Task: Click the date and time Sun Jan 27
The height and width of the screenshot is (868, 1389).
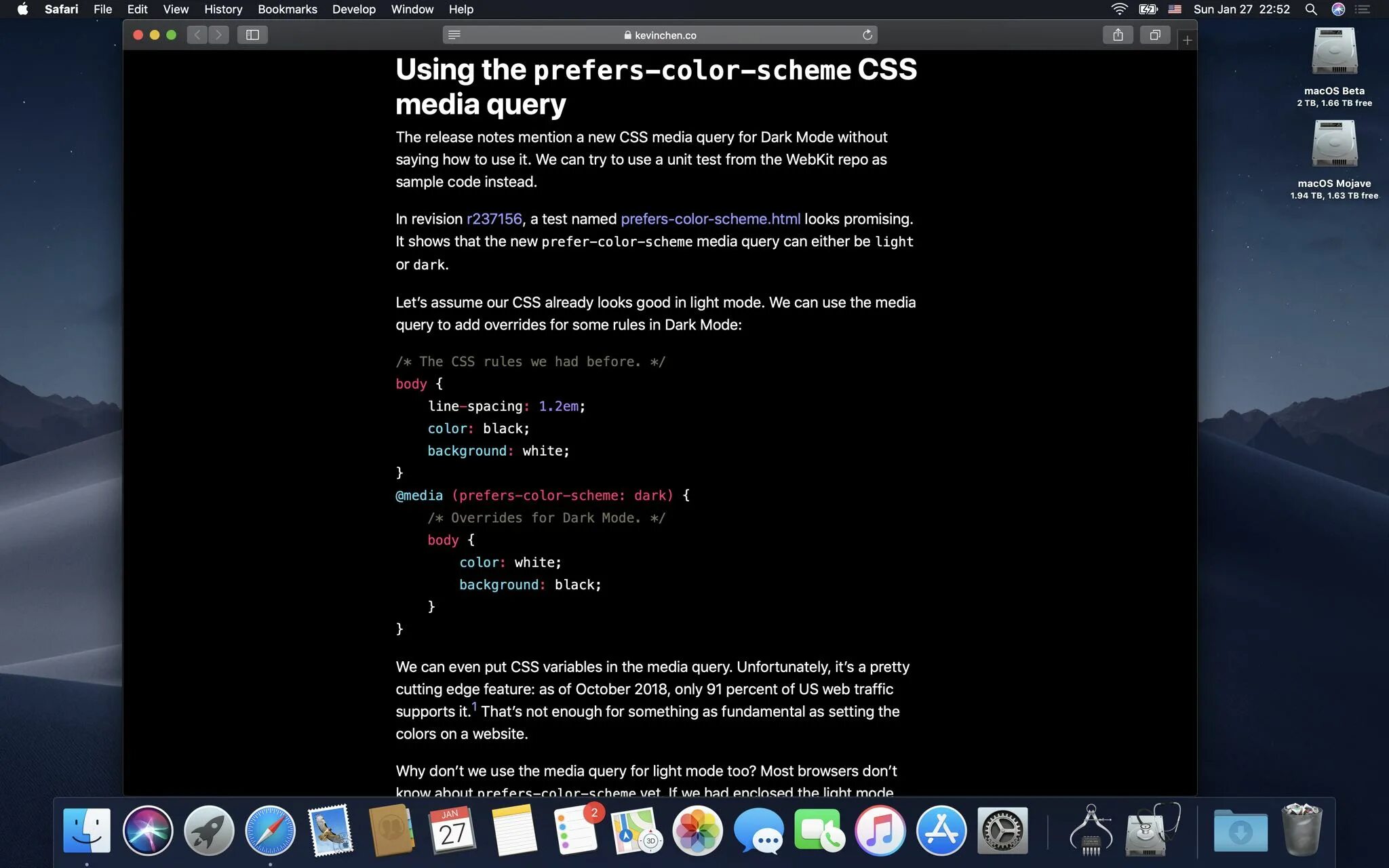Action: click(1241, 9)
